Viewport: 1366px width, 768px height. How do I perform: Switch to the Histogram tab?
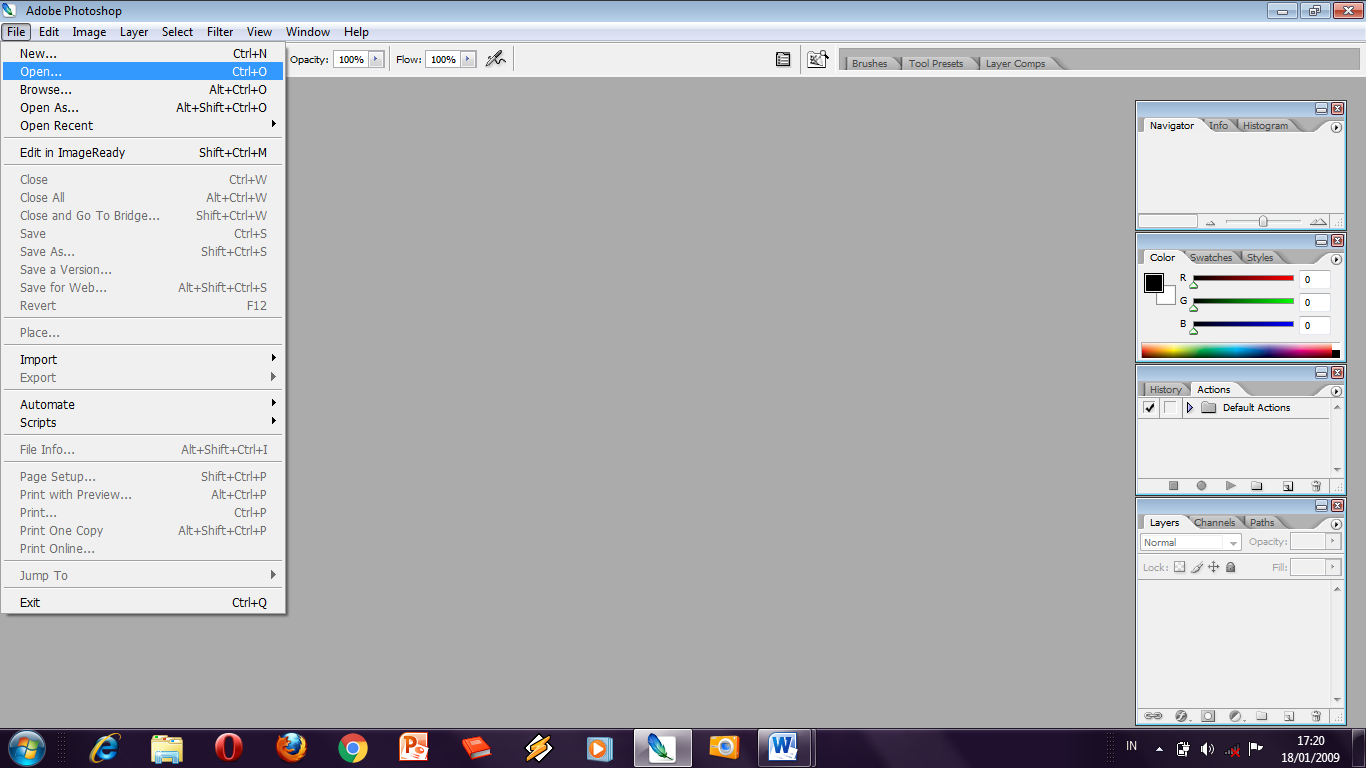(x=1265, y=126)
